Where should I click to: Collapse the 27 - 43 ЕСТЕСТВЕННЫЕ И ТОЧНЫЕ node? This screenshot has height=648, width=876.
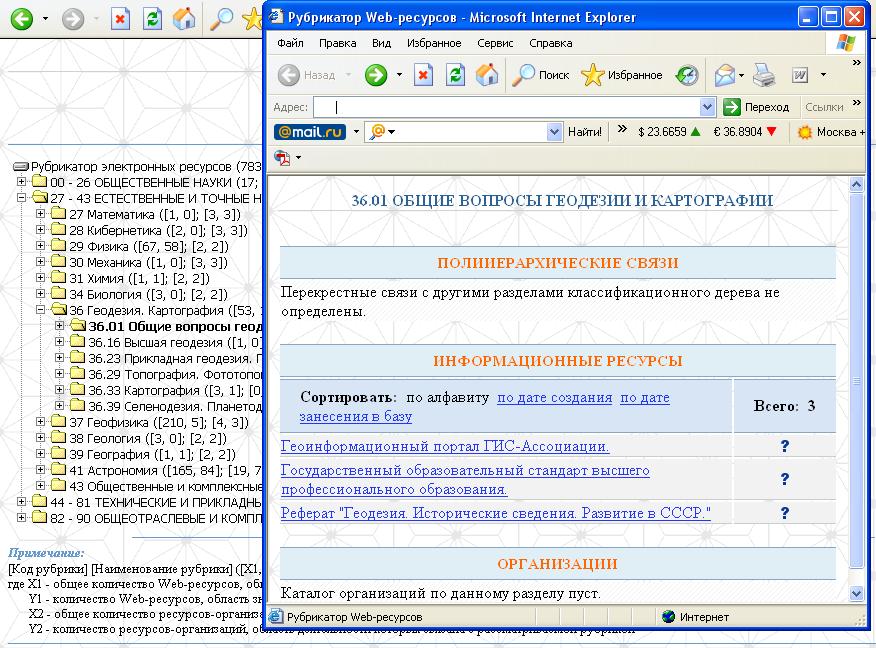pyautogui.click(x=21, y=198)
